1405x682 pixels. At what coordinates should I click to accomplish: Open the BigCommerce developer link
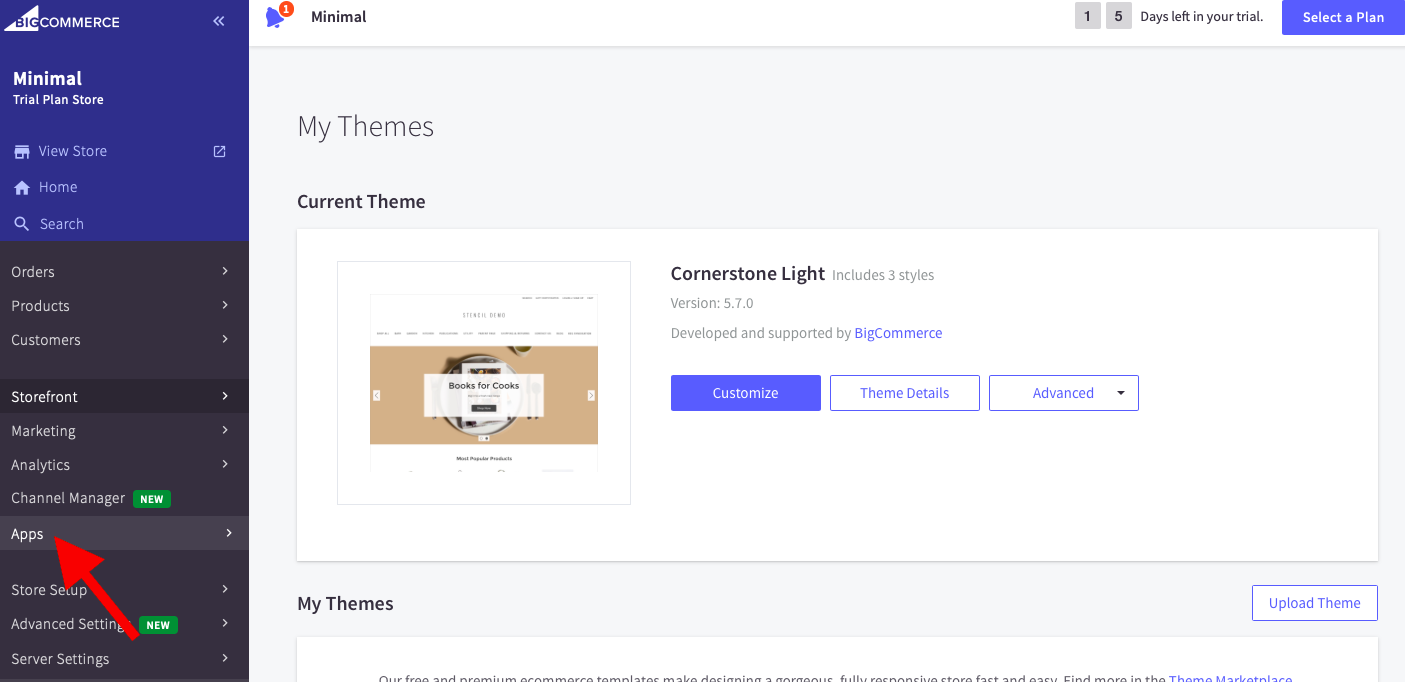898,333
